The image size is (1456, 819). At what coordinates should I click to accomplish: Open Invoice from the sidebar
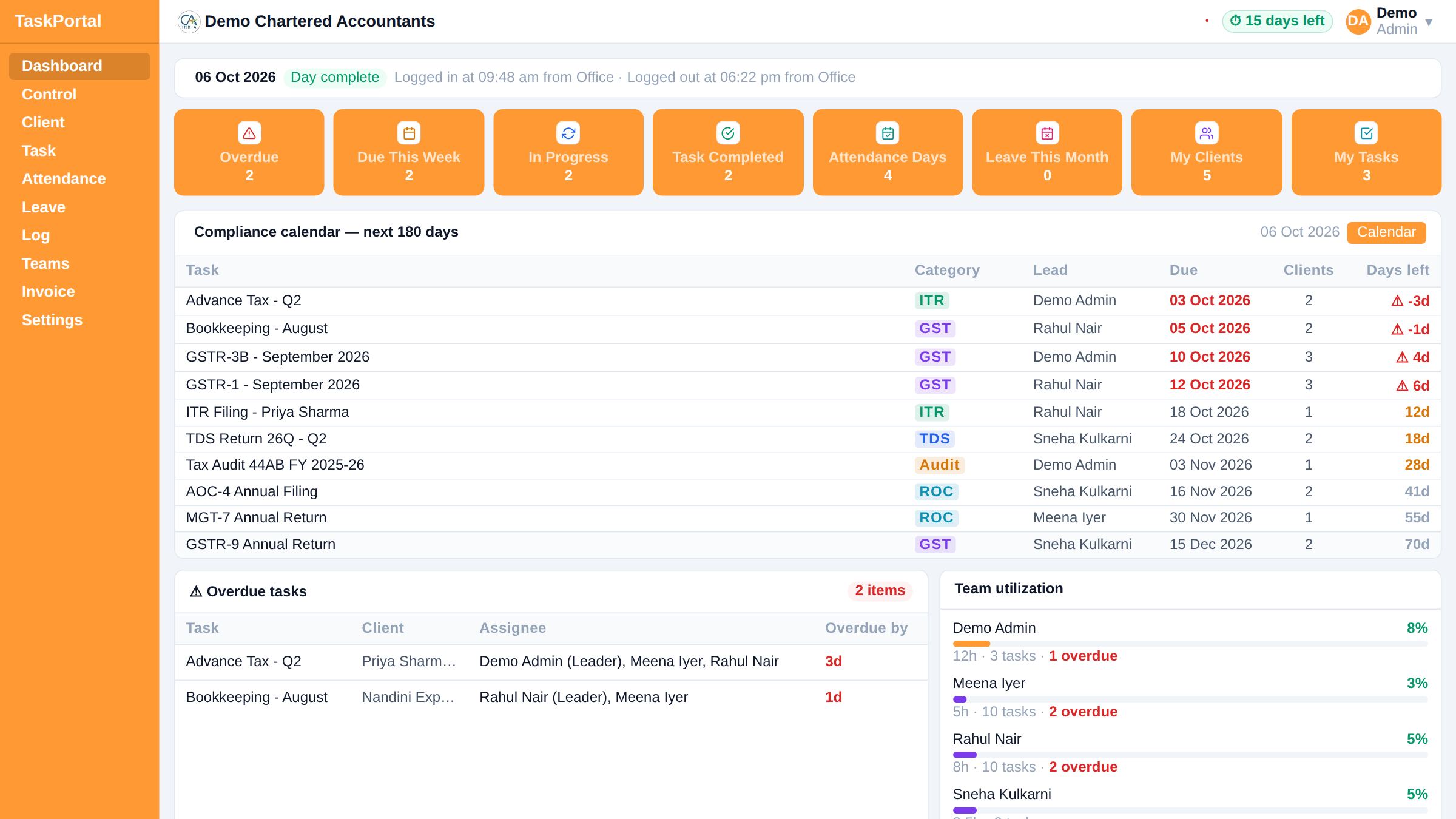79,292
